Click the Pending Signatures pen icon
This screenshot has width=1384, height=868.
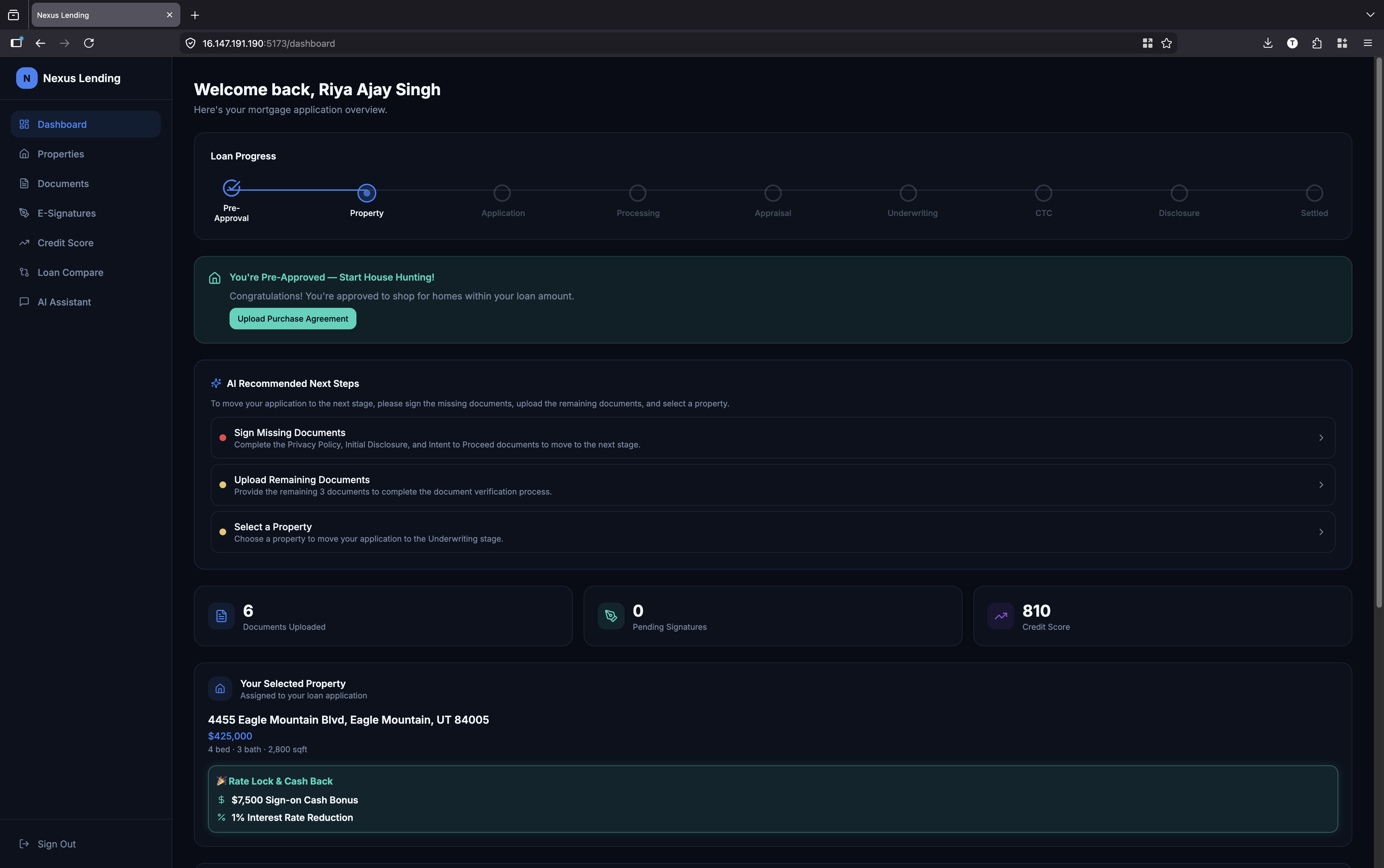tap(611, 616)
